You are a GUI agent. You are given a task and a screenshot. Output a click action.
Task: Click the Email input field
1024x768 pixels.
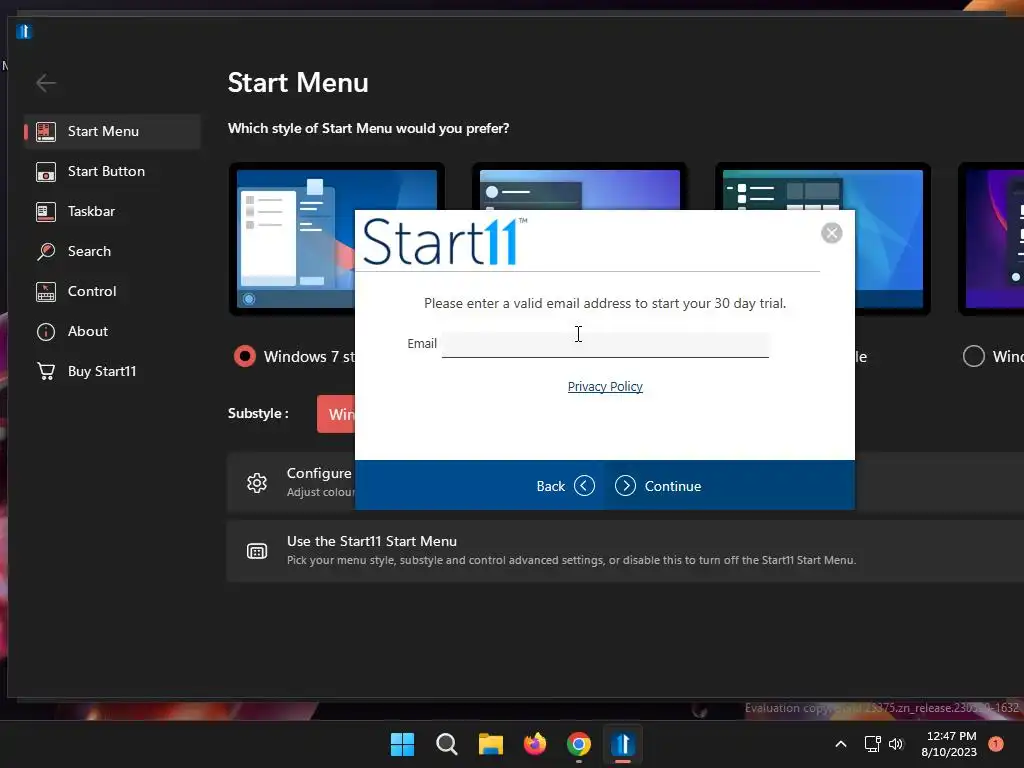605,344
